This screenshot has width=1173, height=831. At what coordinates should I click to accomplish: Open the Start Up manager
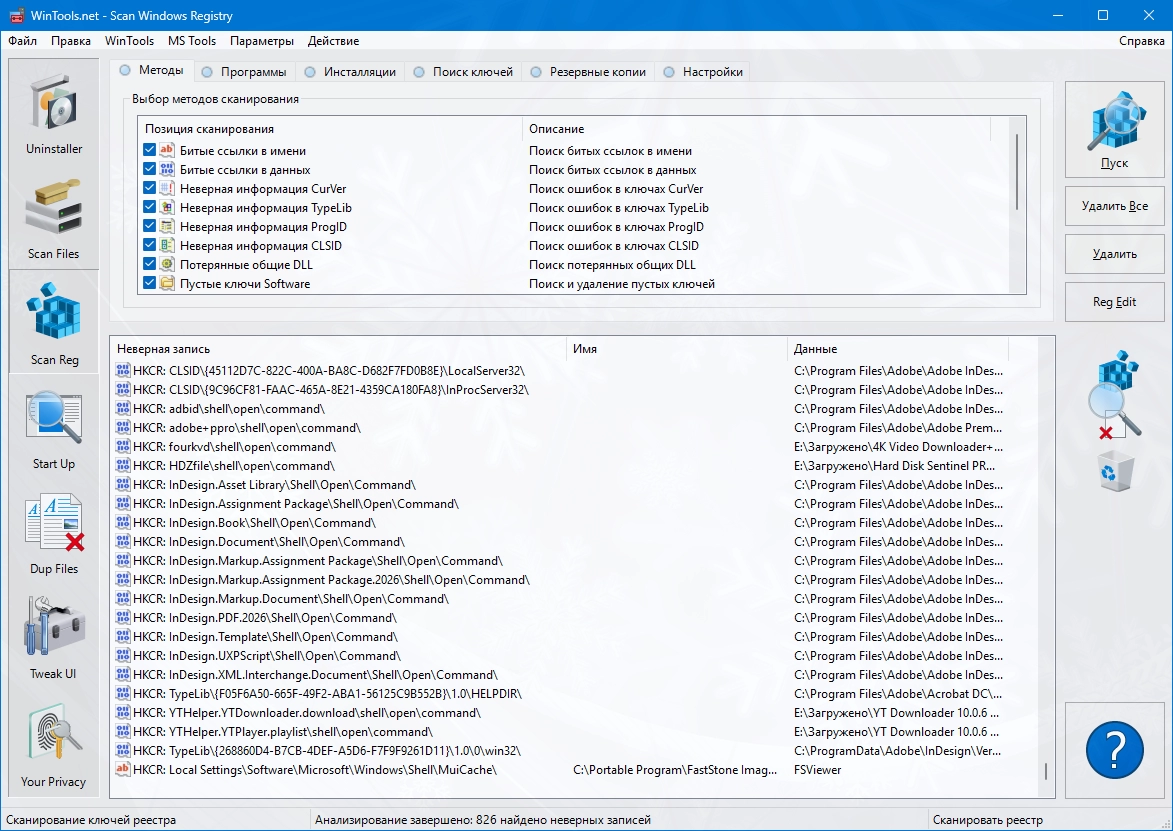pyautogui.click(x=54, y=427)
